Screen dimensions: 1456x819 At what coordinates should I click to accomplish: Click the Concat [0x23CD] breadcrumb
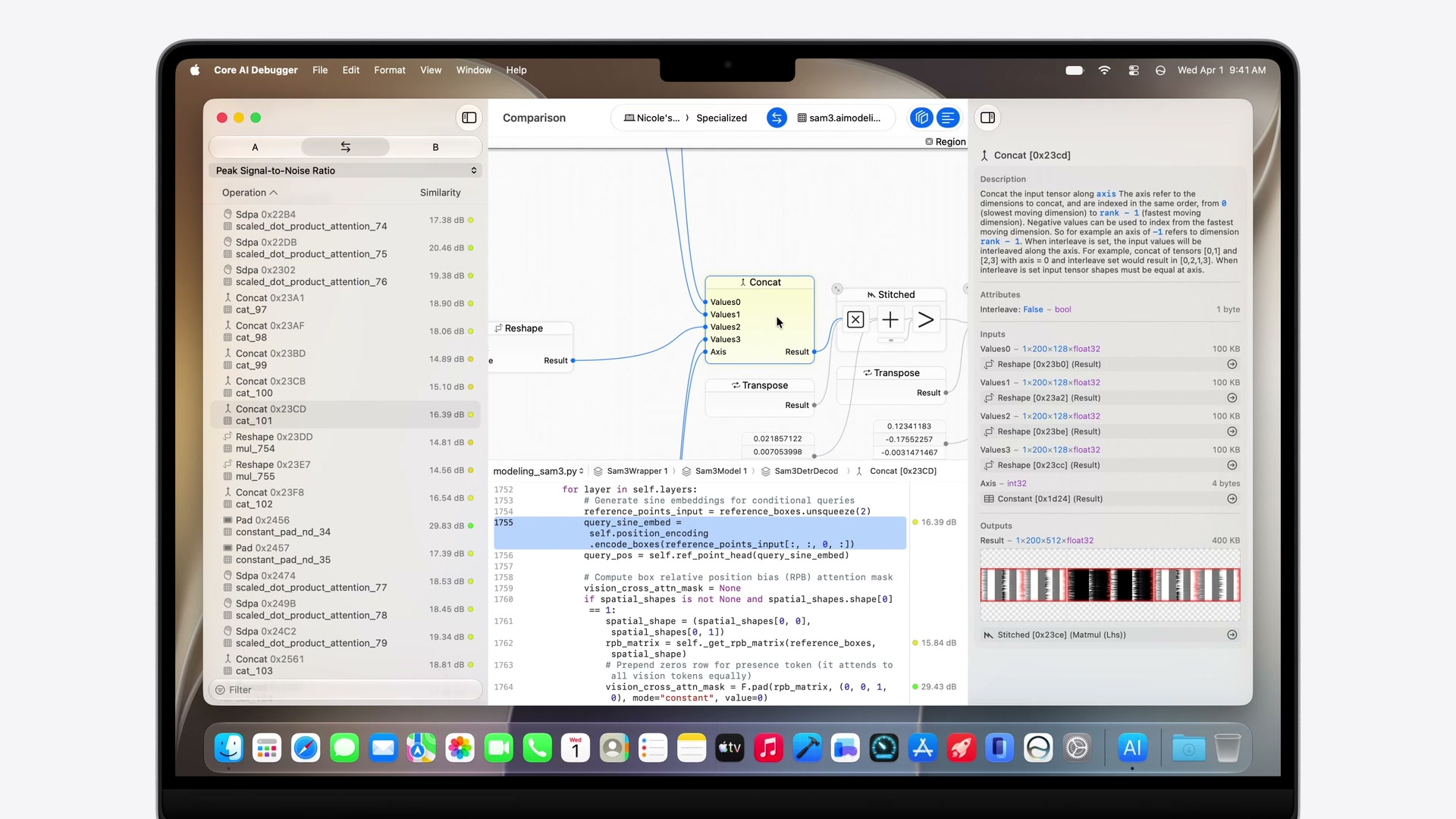pyautogui.click(x=896, y=472)
